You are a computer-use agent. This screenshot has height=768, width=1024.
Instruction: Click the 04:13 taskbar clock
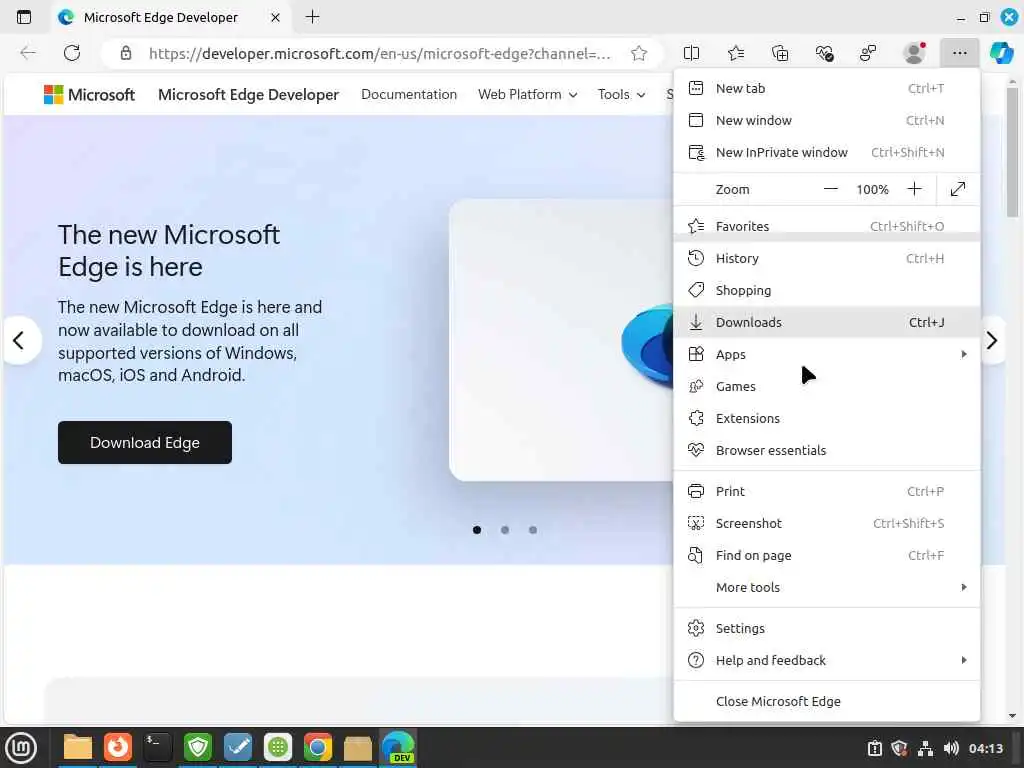[985, 748]
